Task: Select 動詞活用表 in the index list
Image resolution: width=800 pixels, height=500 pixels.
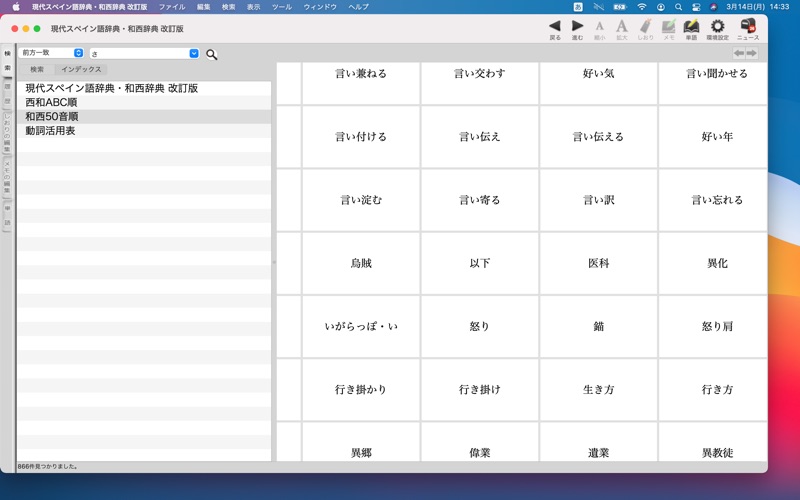Action: (50, 130)
